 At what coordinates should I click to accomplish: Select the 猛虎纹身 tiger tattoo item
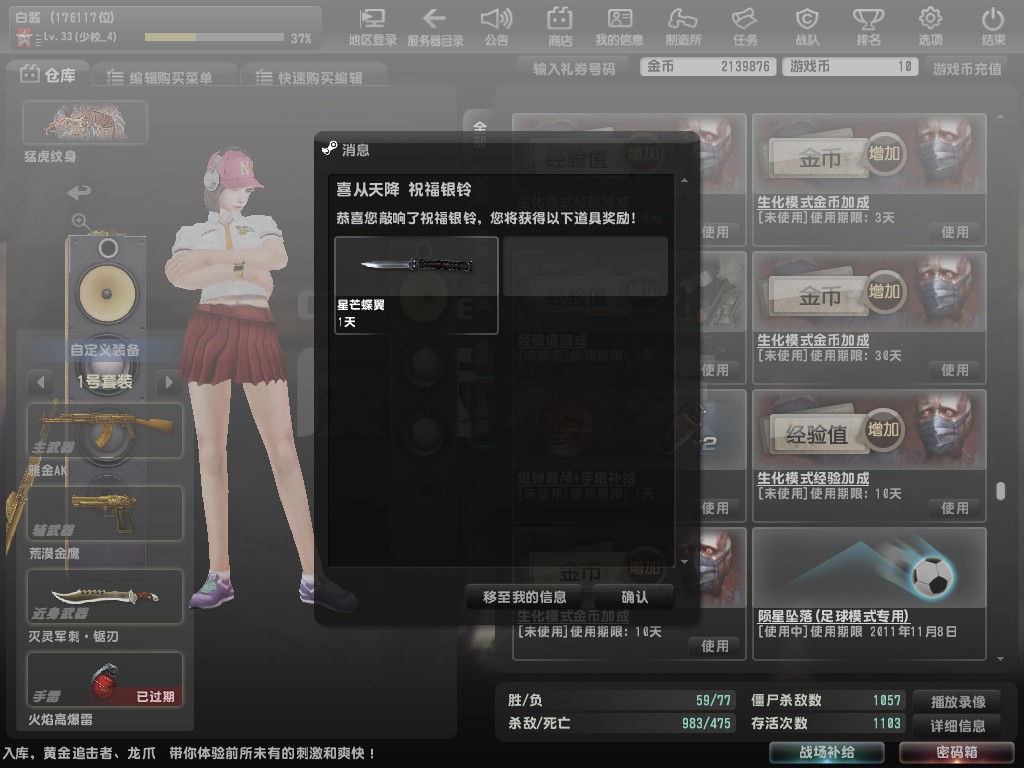point(85,122)
